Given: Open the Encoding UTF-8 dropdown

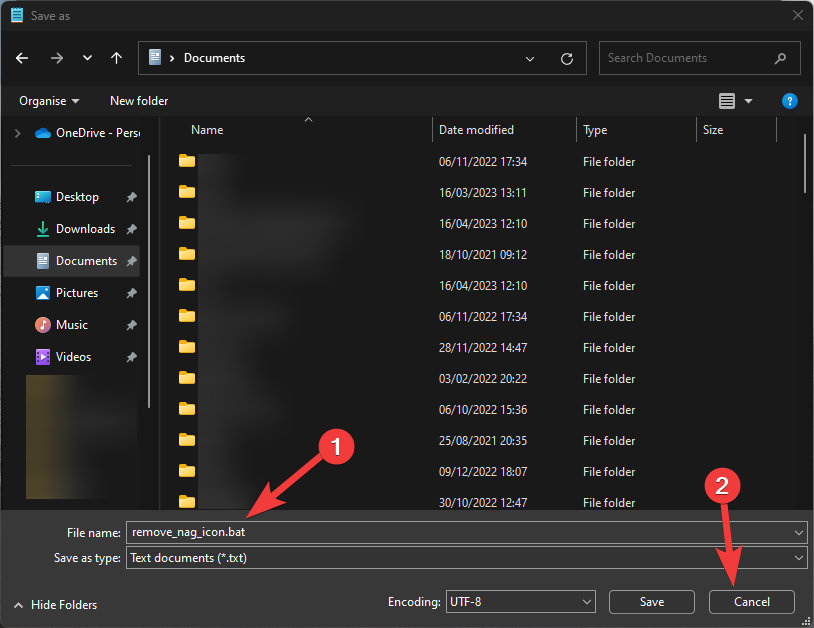Looking at the screenshot, I should pyautogui.click(x=586, y=602).
